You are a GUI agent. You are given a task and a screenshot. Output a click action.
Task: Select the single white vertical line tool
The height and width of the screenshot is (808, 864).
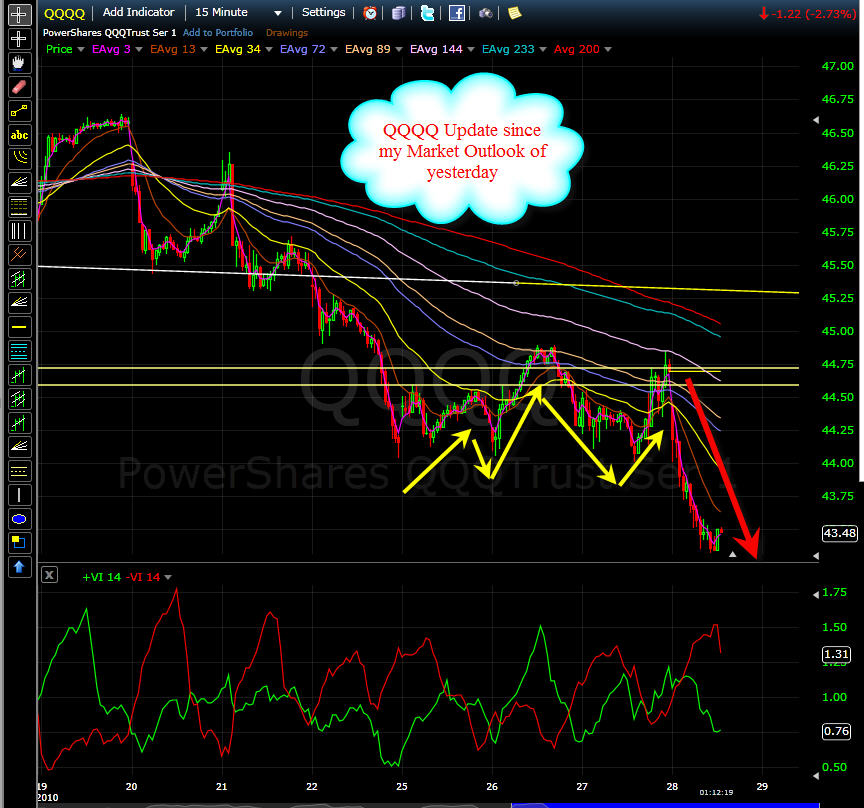pos(19,495)
